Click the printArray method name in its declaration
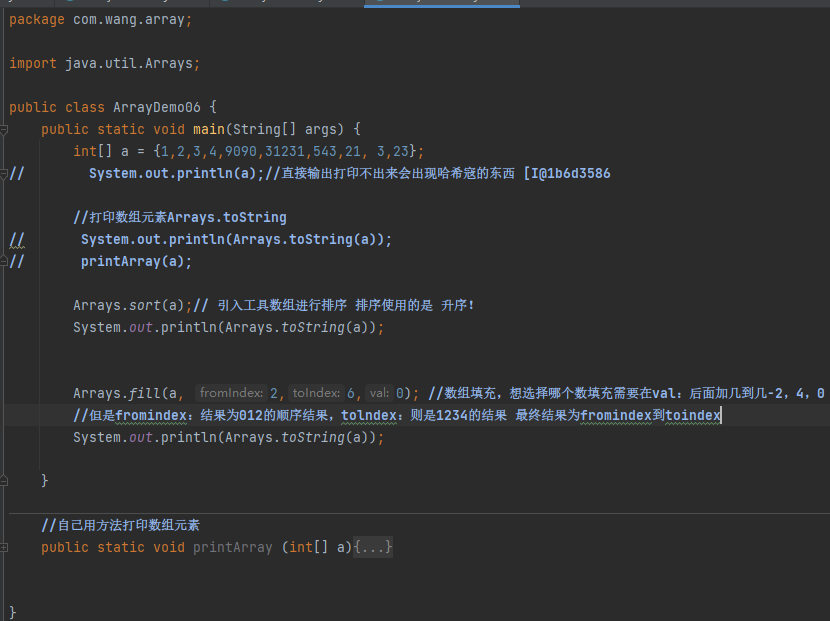Image resolution: width=830 pixels, height=621 pixels. pyautogui.click(x=232, y=548)
